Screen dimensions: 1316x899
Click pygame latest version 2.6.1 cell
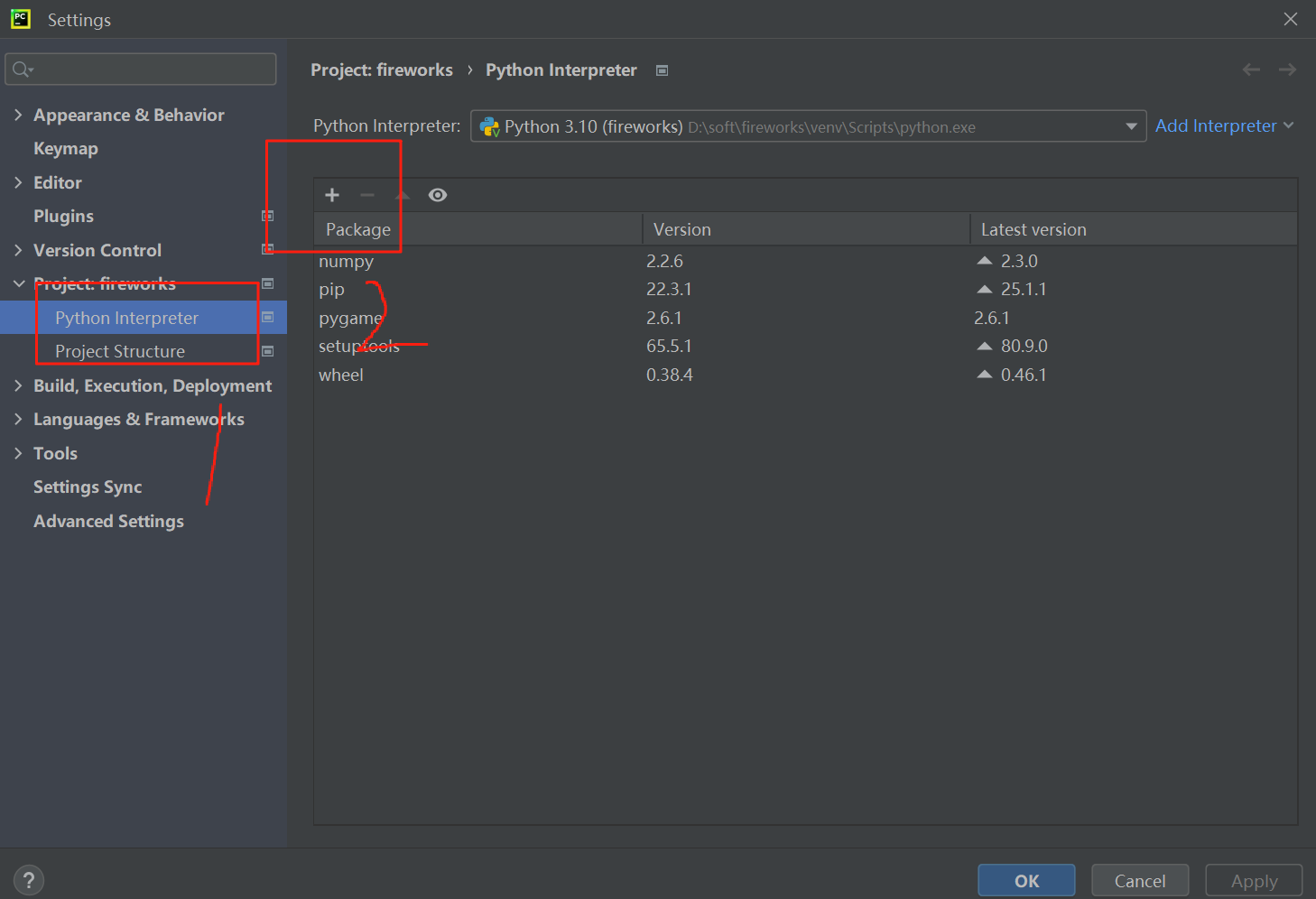click(992, 318)
